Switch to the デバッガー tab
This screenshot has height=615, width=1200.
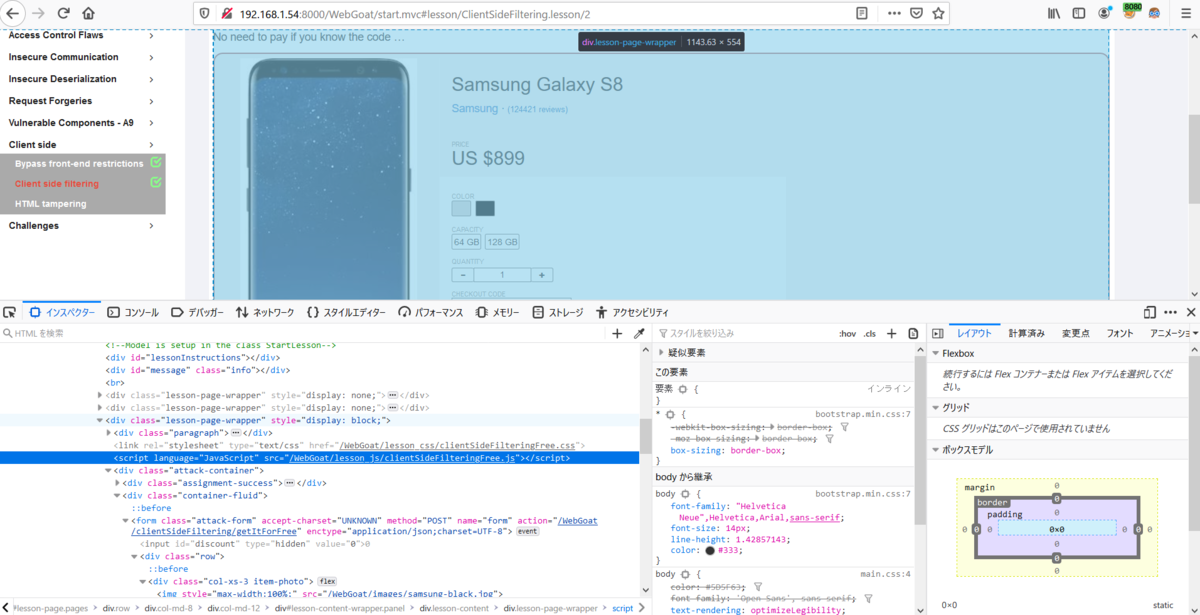point(198,312)
